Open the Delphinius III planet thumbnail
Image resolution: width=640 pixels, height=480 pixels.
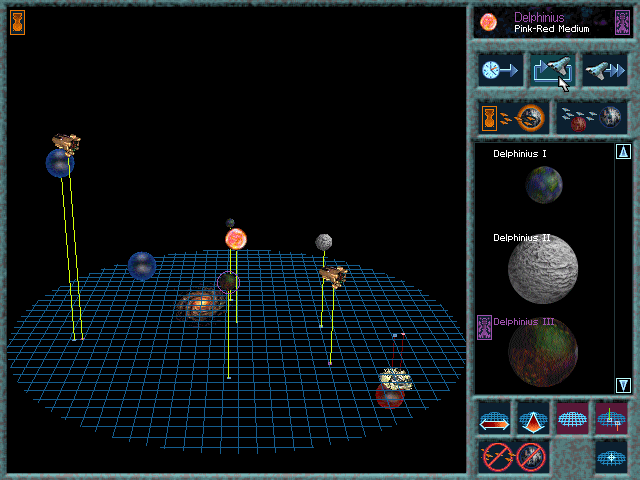[543, 353]
